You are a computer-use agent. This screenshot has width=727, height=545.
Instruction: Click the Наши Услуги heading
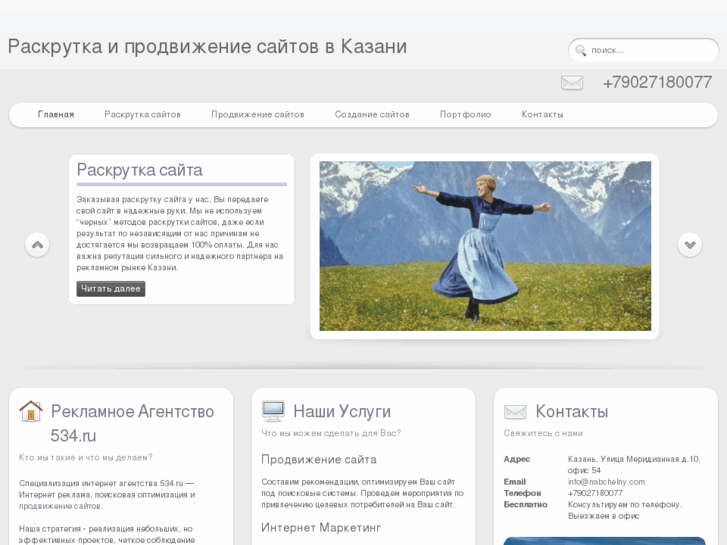342,411
